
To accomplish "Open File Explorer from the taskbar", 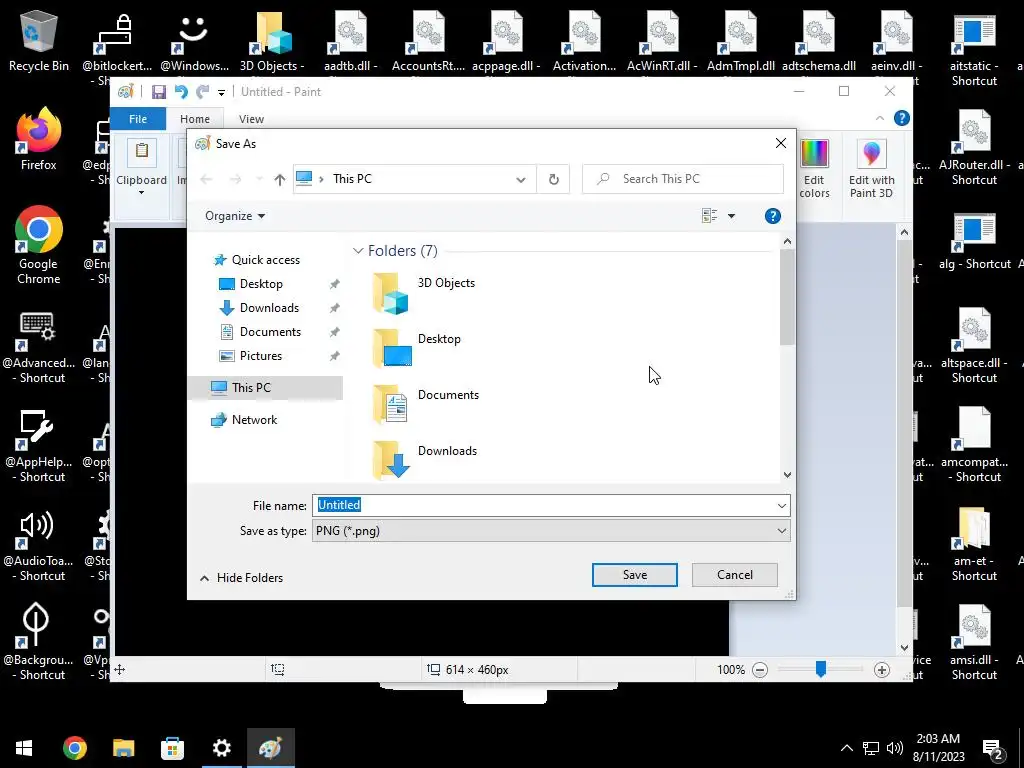I will [x=123, y=748].
